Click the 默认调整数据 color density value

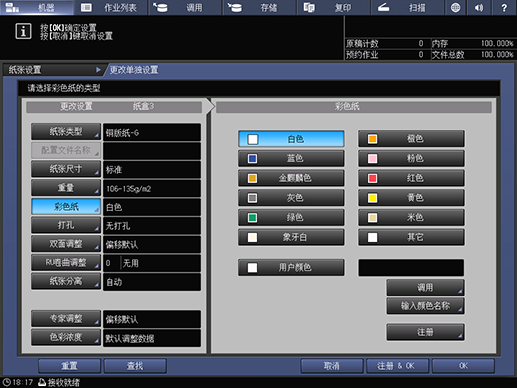(x=152, y=338)
